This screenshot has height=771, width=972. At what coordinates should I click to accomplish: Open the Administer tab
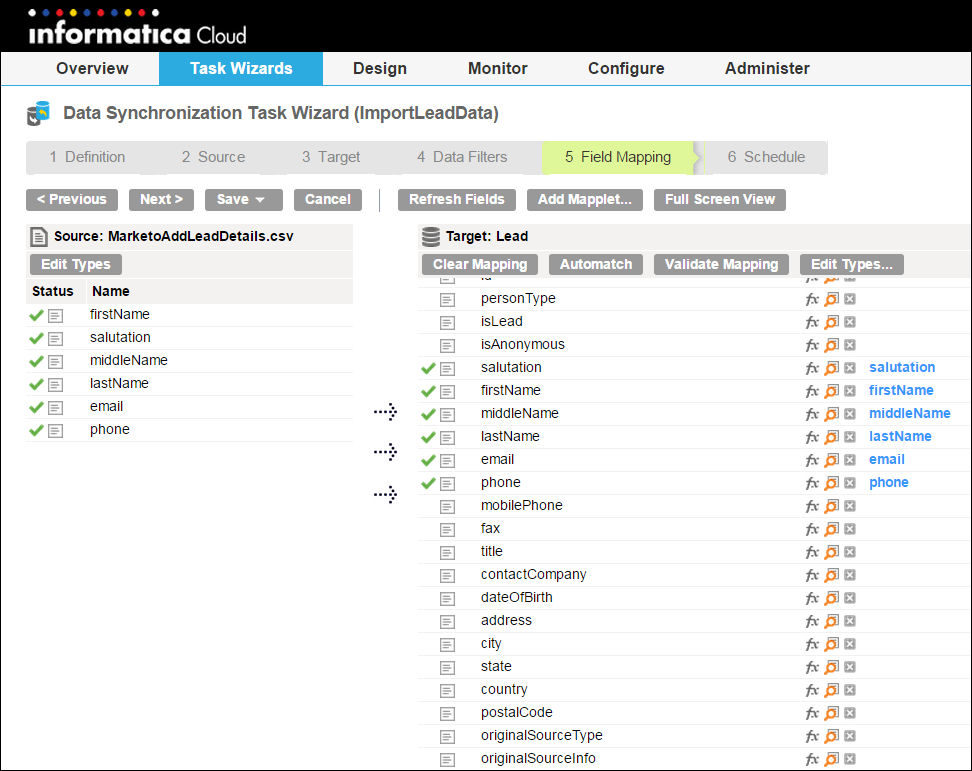(767, 68)
